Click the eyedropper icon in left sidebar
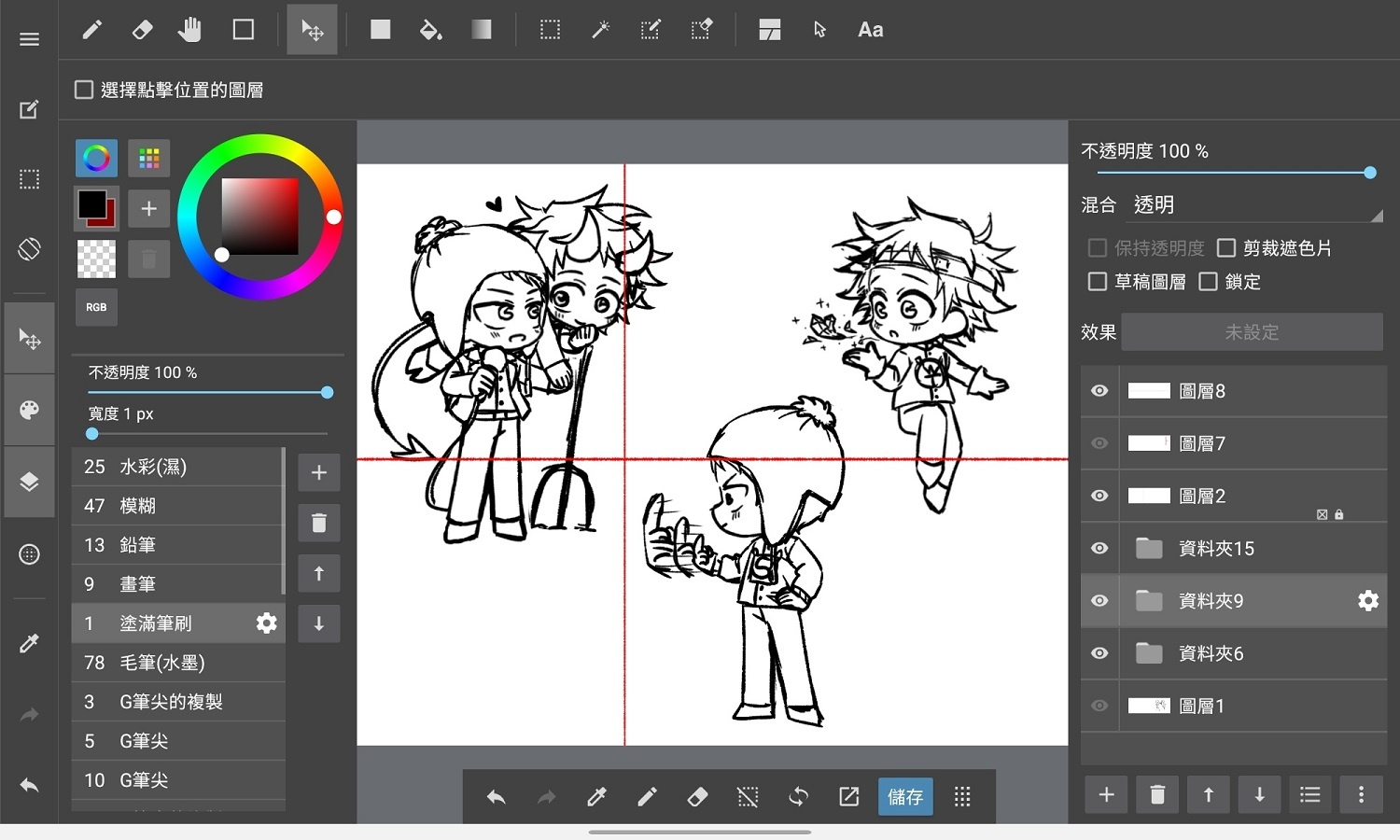Image resolution: width=1400 pixels, height=840 pixels. point(29,644)
